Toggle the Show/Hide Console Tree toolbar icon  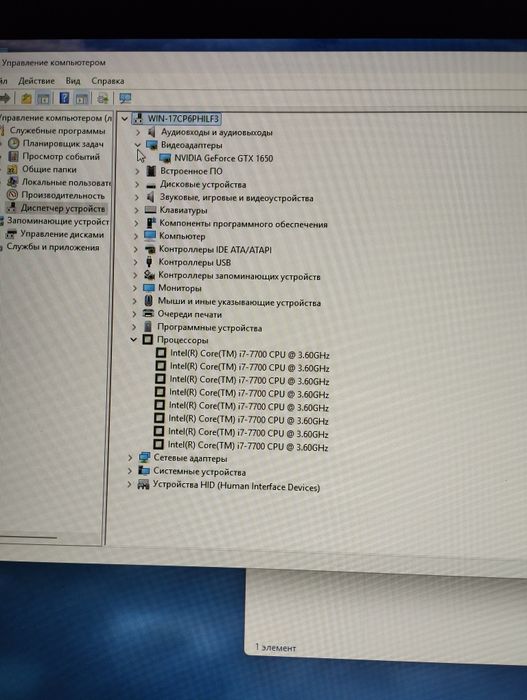click(44, 98)
